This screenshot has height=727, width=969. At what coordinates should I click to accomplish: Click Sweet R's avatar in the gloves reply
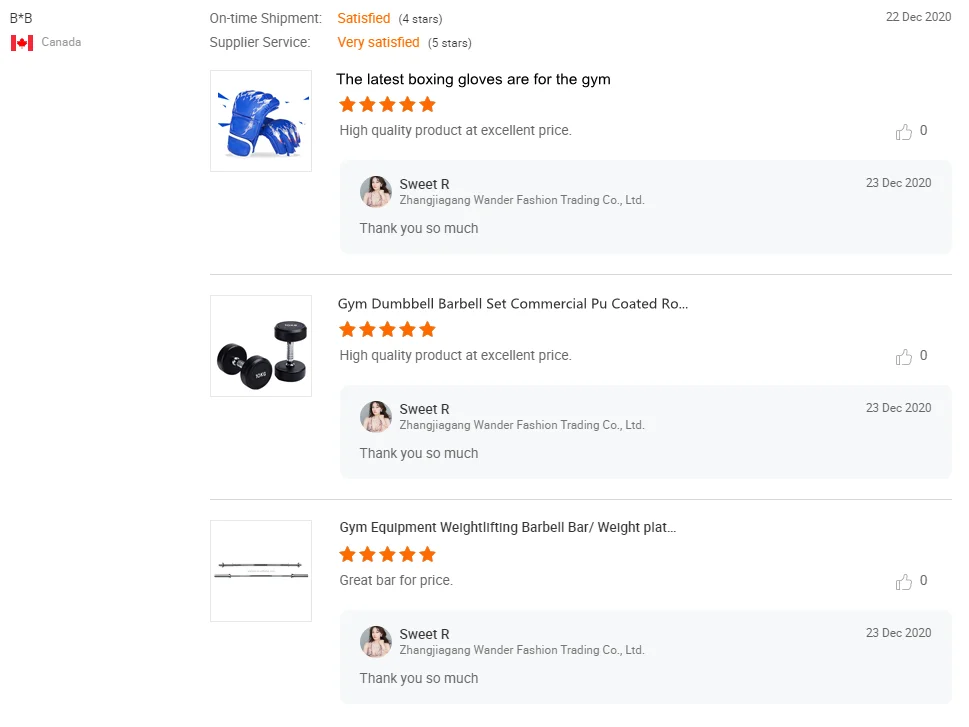(376, 192)
